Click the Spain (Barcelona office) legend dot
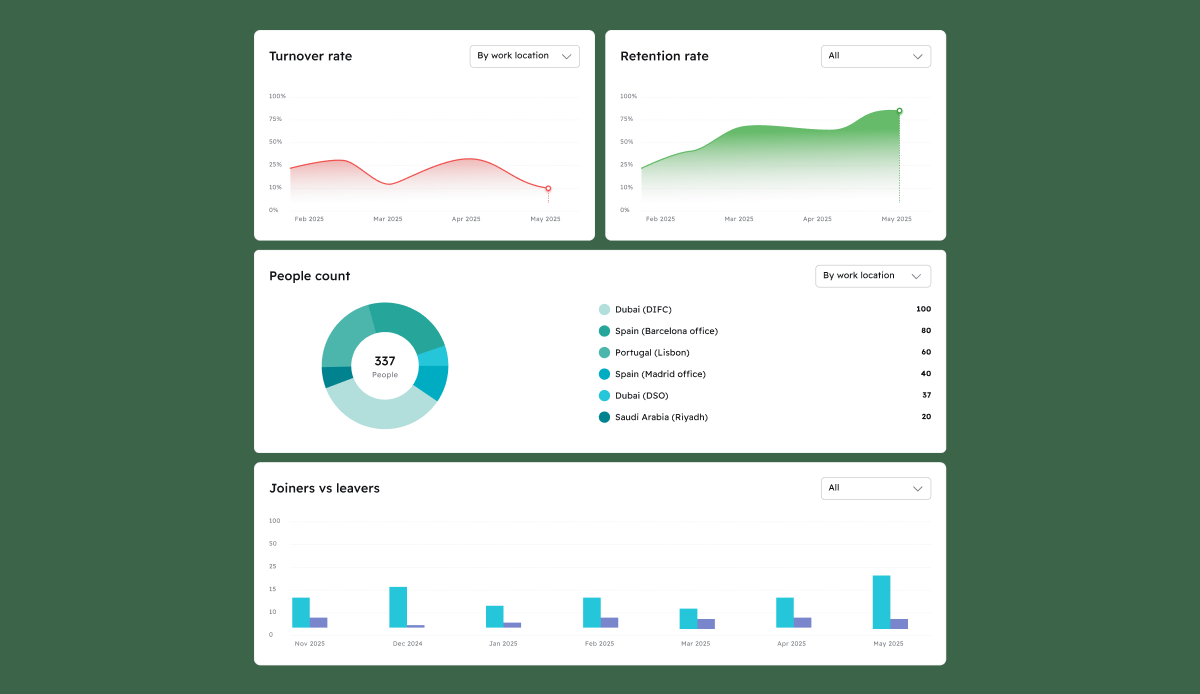Image resolution: width=1200 pixels, height=694 pixels. click(x=604, y=331)
